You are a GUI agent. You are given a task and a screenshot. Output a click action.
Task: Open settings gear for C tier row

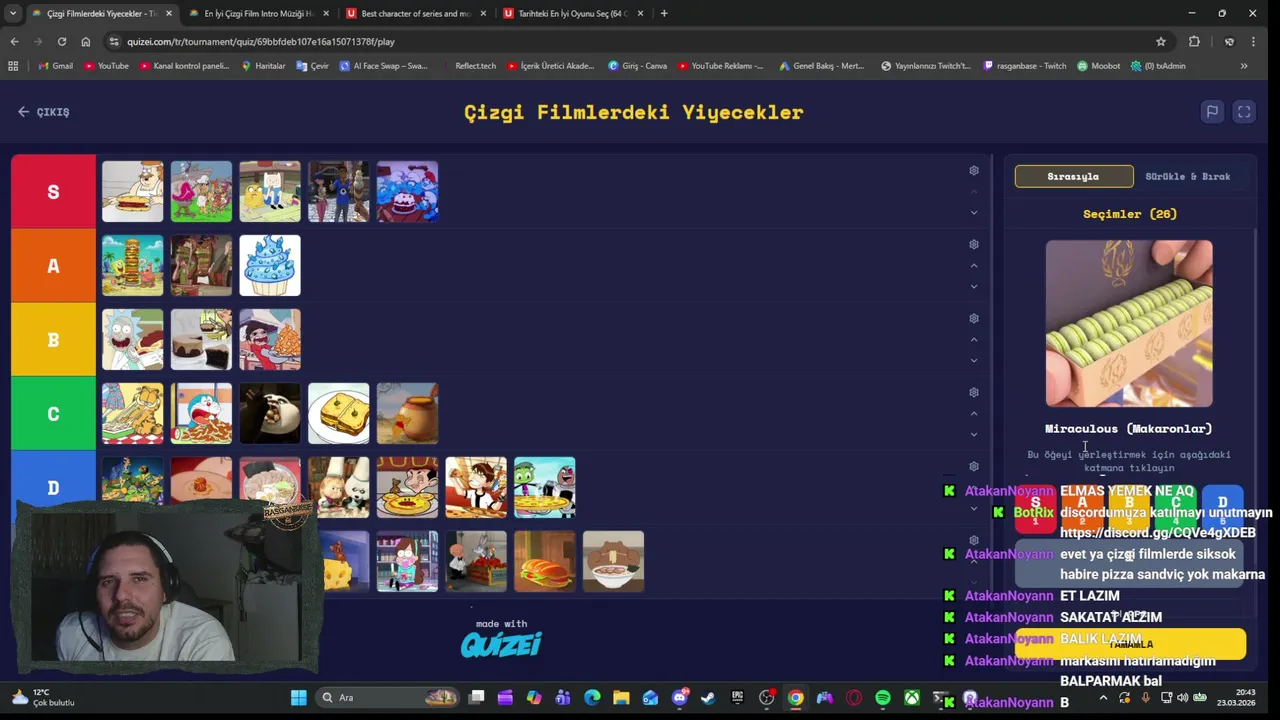[x=974, y=393]
